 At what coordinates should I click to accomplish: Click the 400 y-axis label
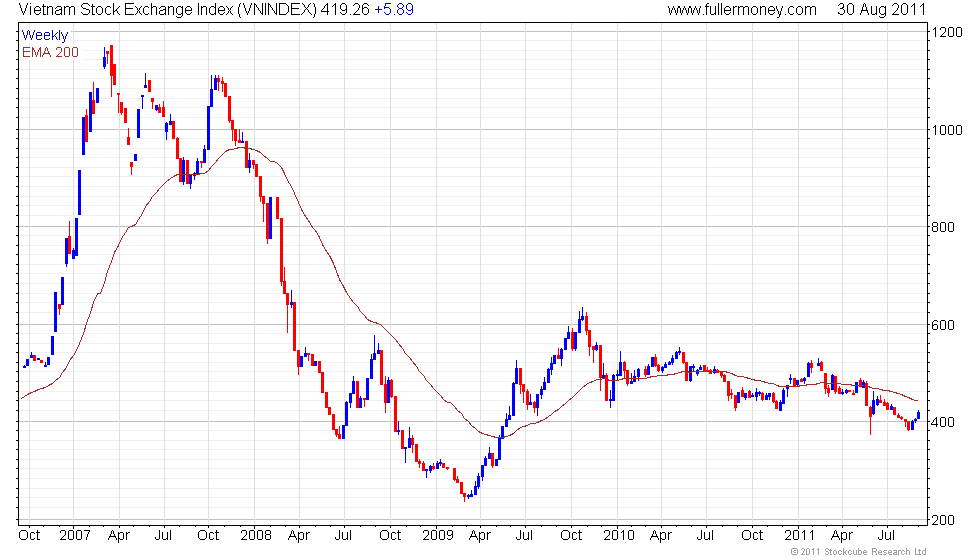(x=943, y=422)
